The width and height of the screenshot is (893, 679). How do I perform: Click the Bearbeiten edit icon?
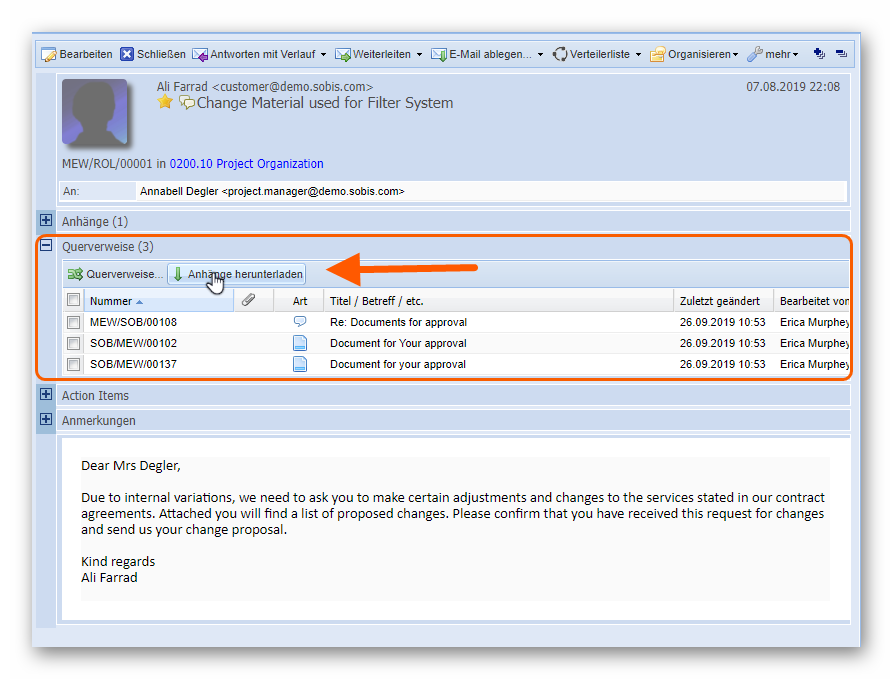click(x=49, y=54)
